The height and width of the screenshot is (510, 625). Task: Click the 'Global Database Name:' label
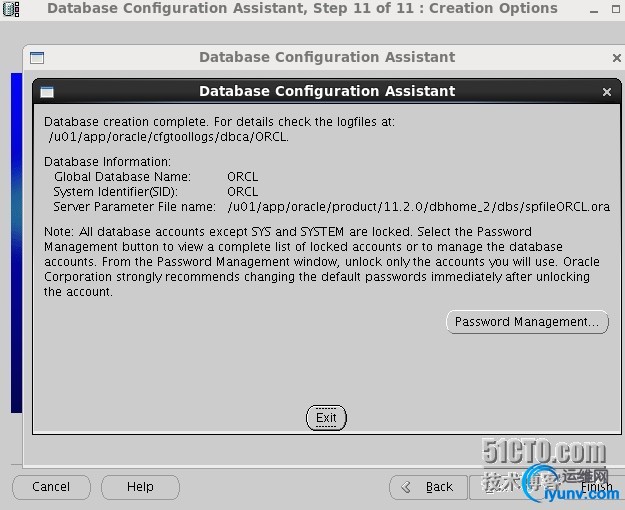pos(122,177)
